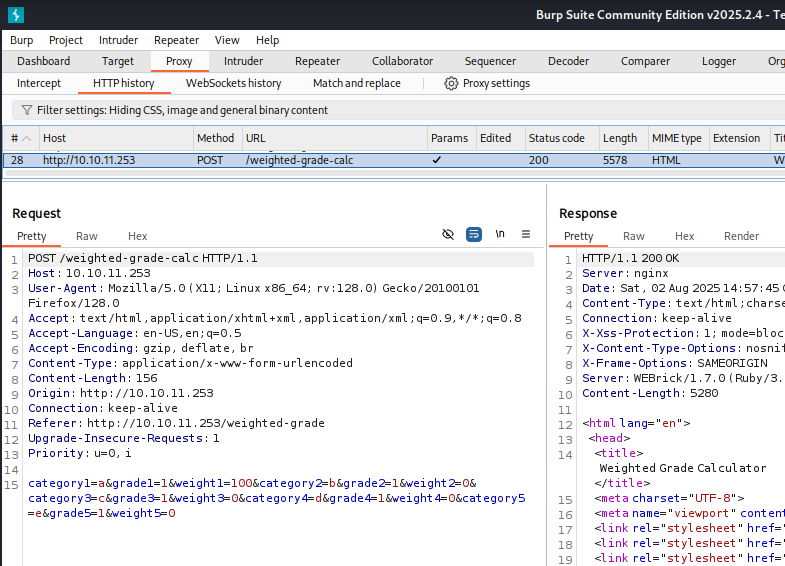Click the Match and replace tab

(356, 83)
